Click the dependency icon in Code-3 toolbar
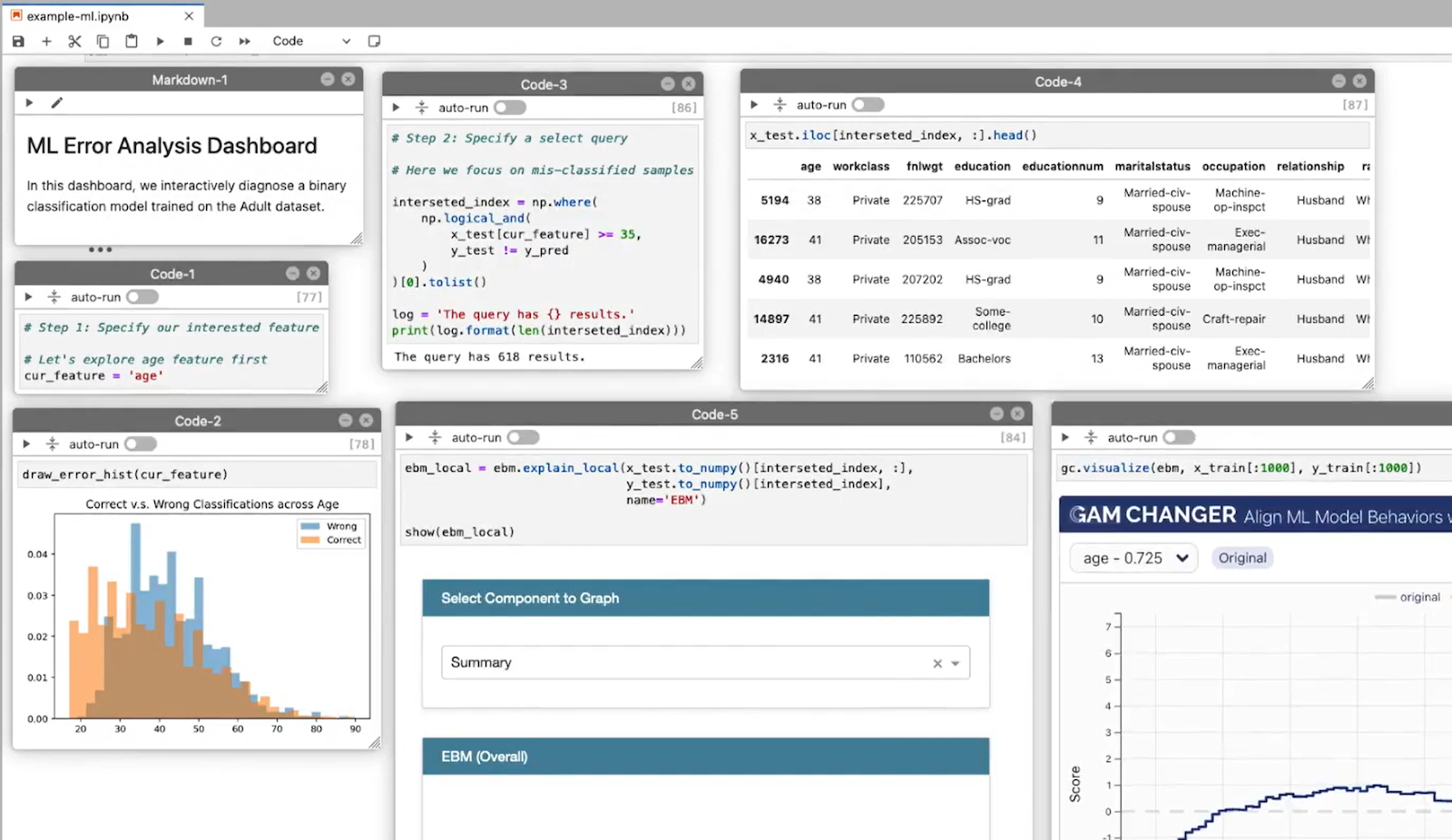This screenshot has width=1452, height=840. point(421,107)
